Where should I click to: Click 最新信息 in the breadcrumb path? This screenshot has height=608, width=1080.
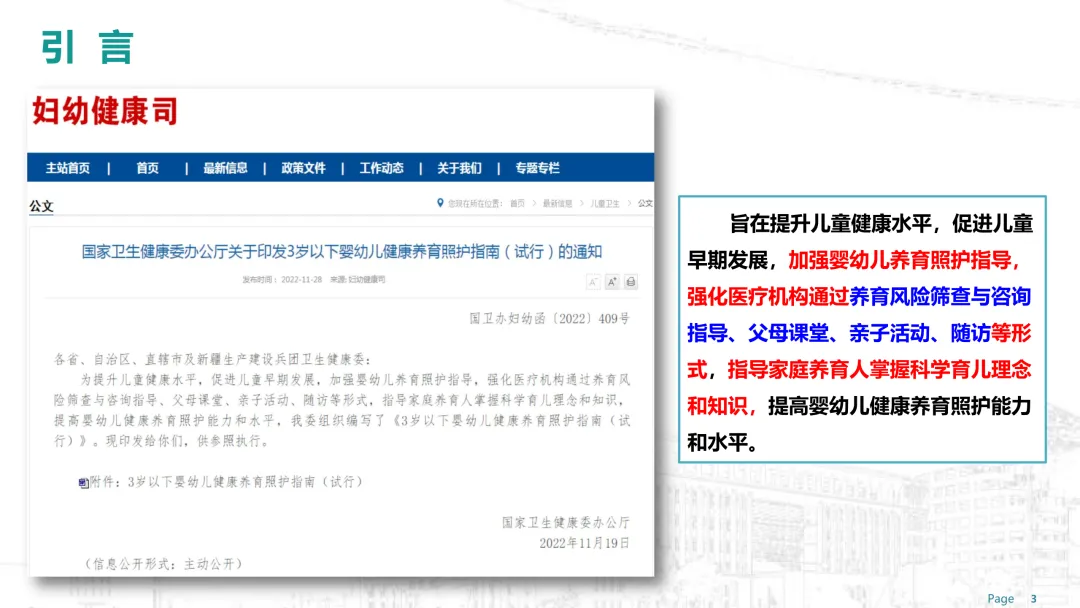(x=557, y=203)
